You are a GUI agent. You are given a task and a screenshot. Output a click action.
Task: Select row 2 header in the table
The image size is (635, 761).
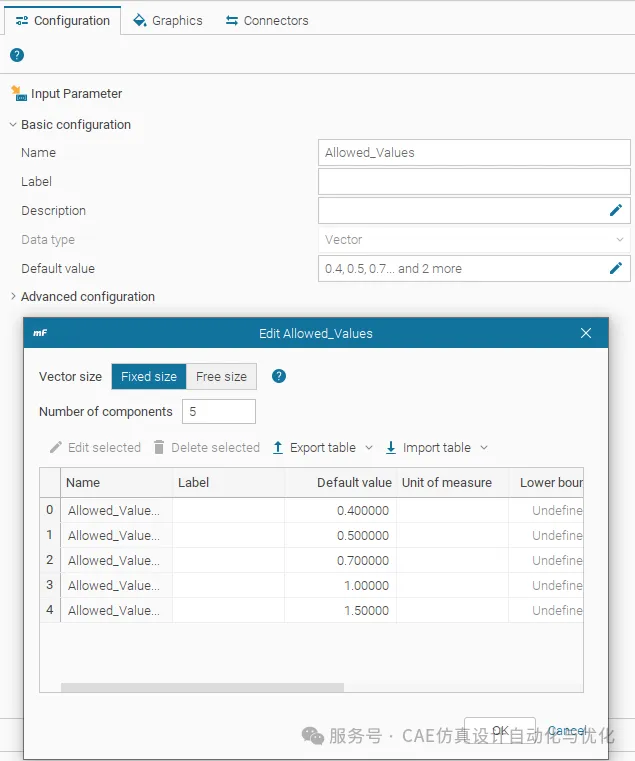point(50,560)
